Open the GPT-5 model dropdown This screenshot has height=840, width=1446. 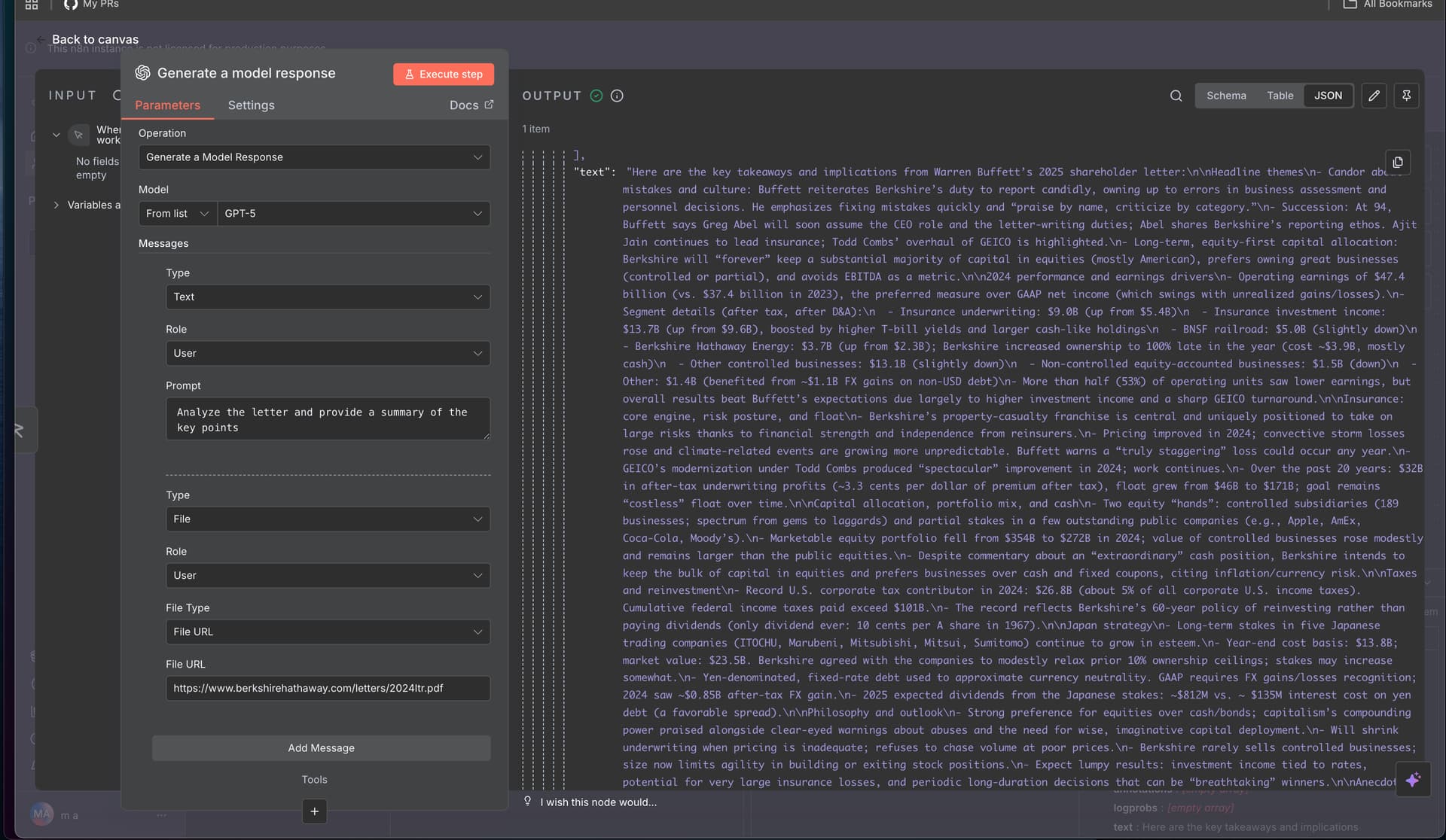tap(353, 214)
